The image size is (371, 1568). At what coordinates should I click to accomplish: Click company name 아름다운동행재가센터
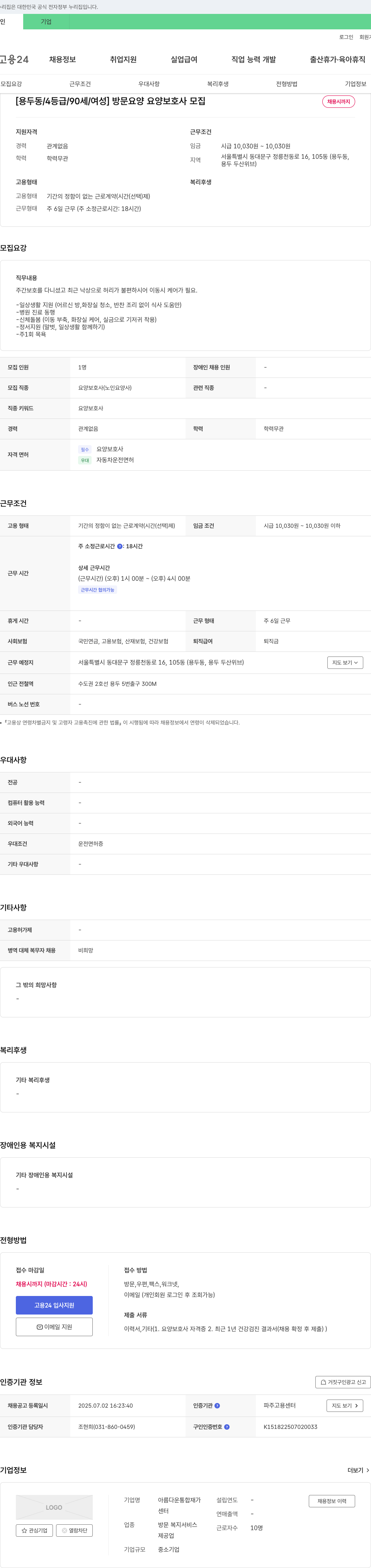click(179, 1505)
